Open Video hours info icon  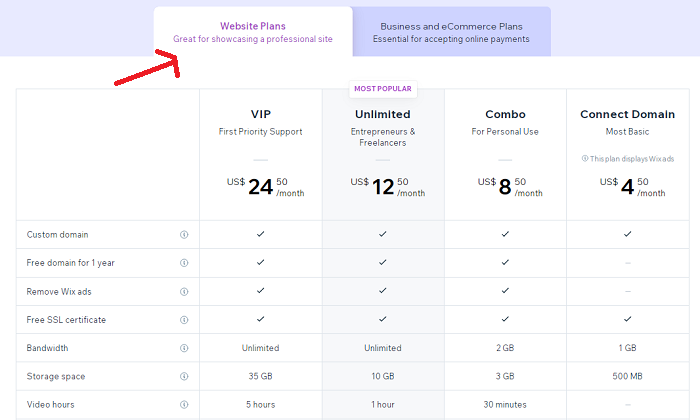coord(184,404)
